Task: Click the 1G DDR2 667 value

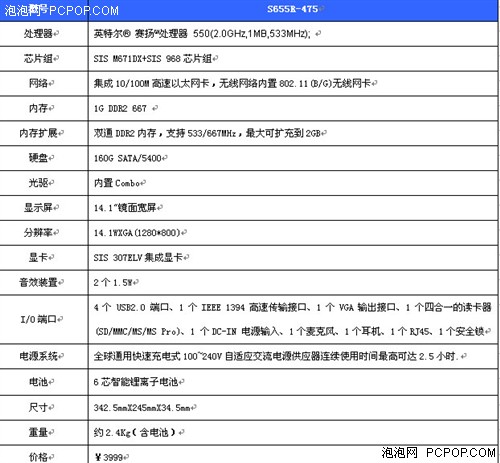Action: click(x=120, y=108)
